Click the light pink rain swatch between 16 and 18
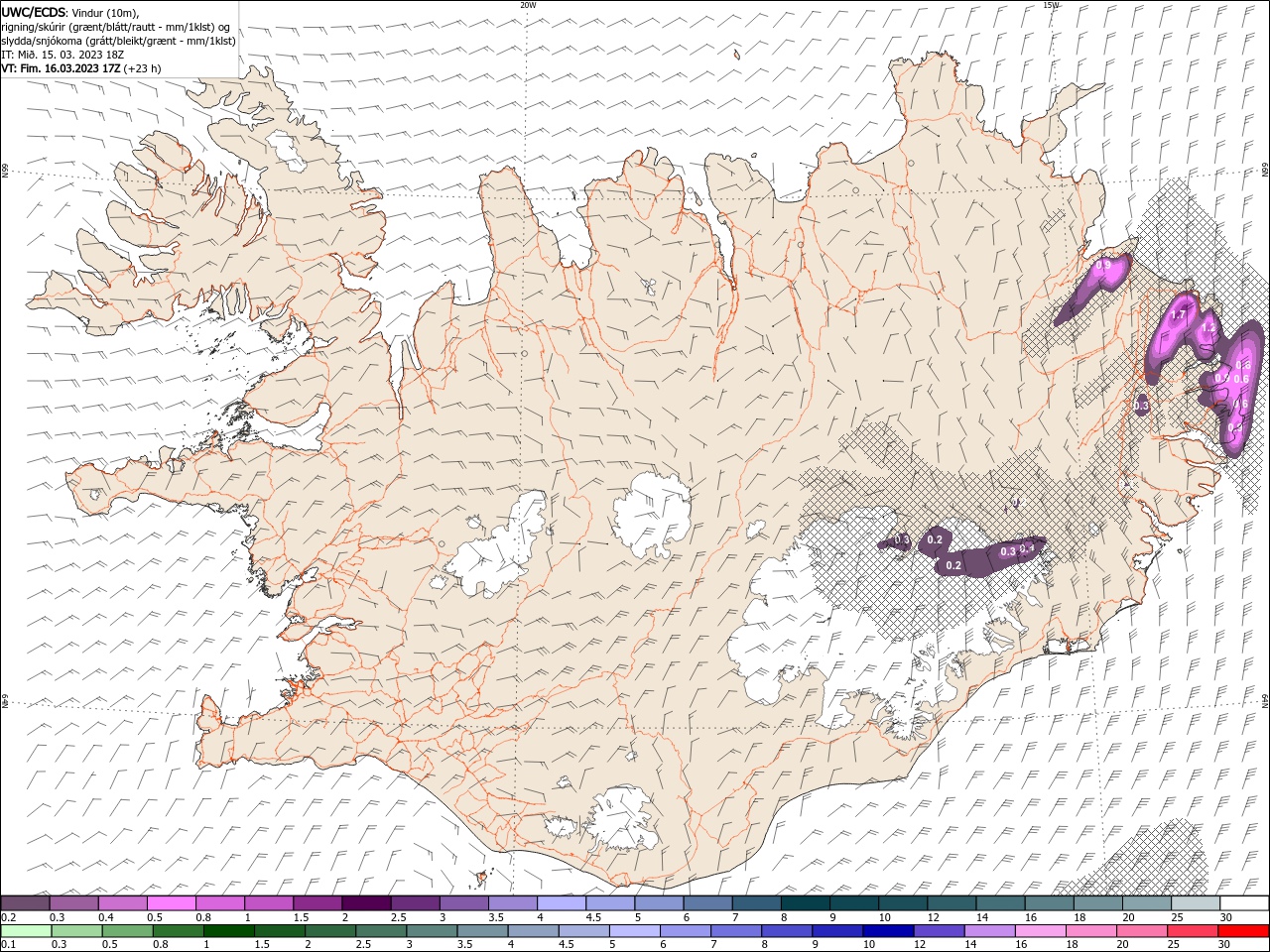 point(1041,931)
